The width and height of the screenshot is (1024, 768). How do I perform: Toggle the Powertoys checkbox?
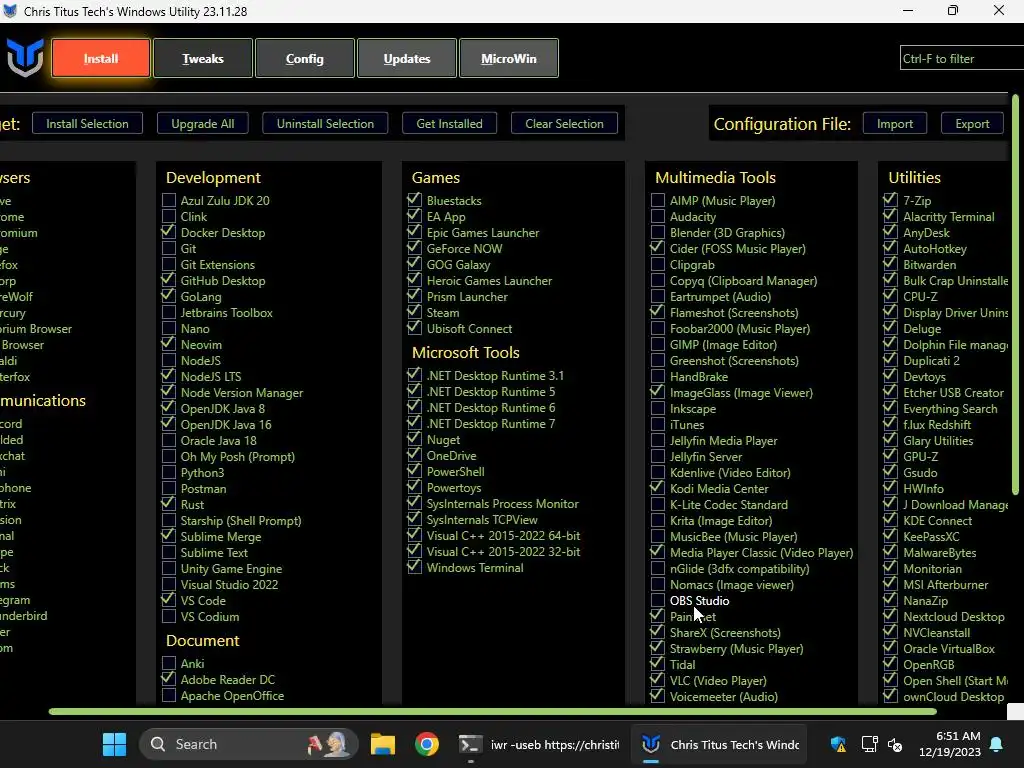[414, 487]
